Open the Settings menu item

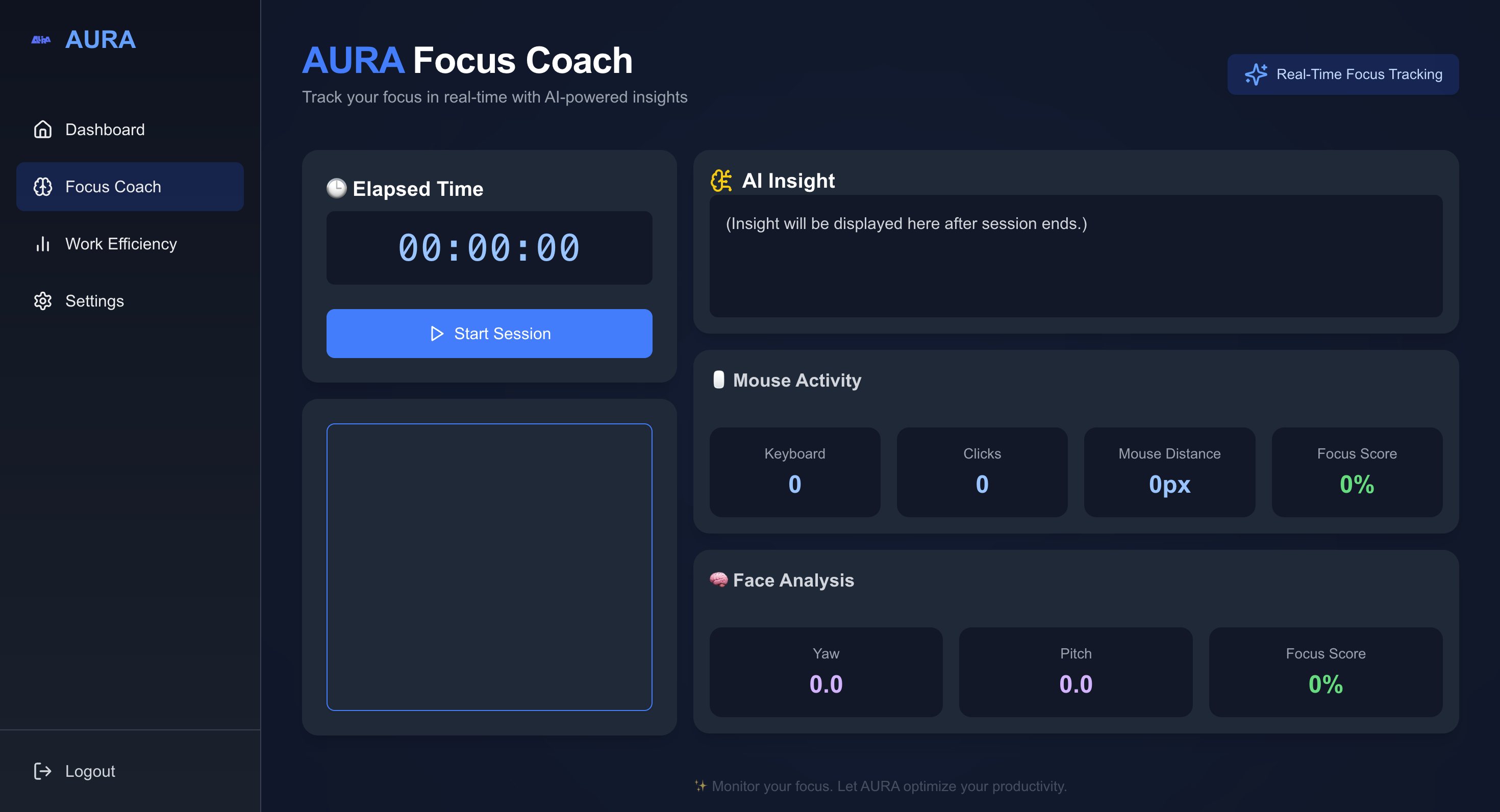[x=94, y=300]
